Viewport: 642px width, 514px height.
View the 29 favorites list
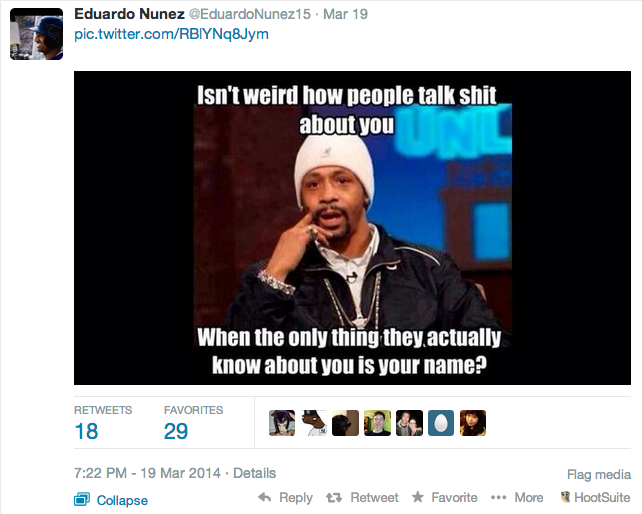tap(193, 422)
